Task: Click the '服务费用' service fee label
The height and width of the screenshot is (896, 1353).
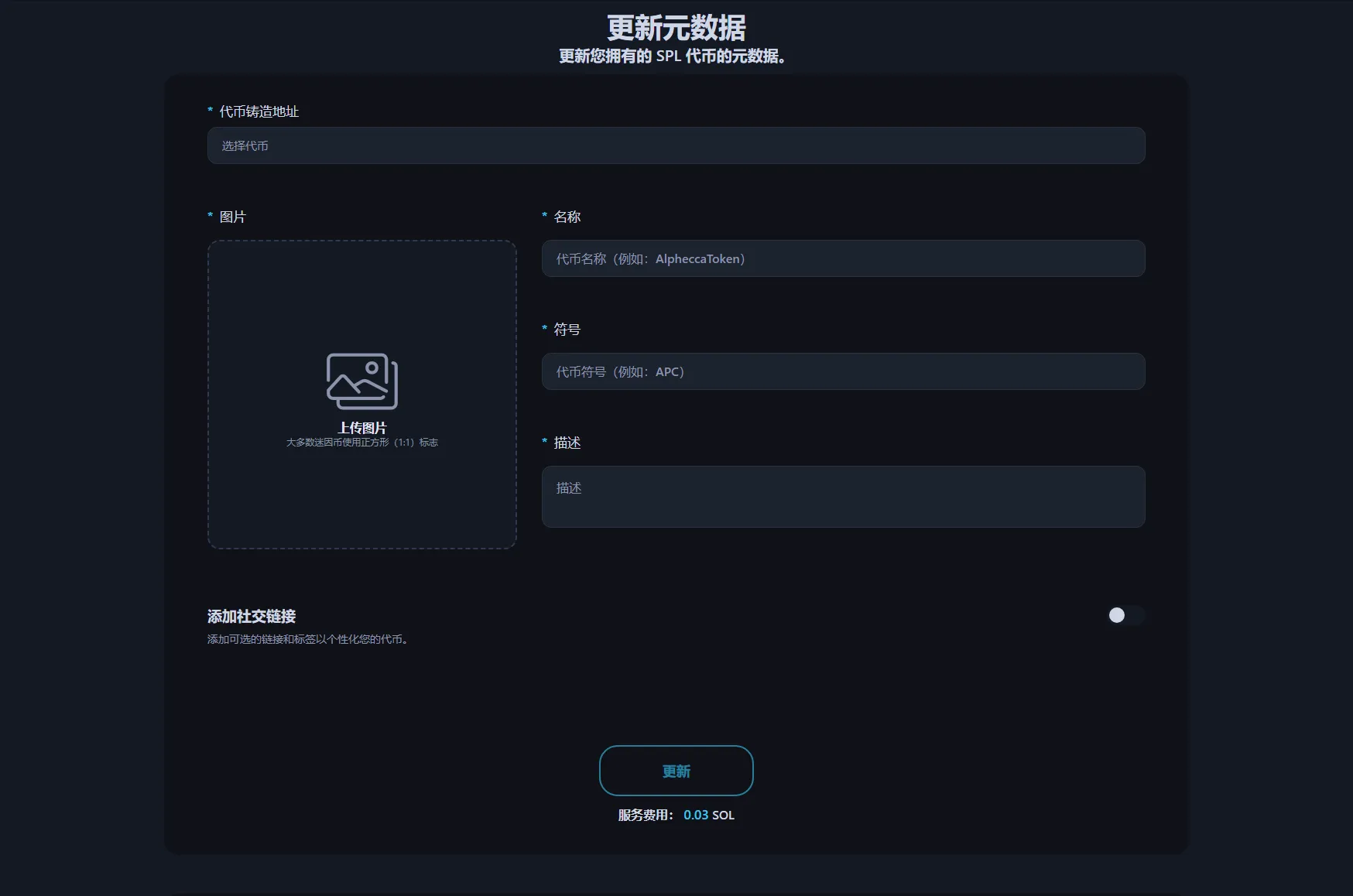Action: coord(645,815)
